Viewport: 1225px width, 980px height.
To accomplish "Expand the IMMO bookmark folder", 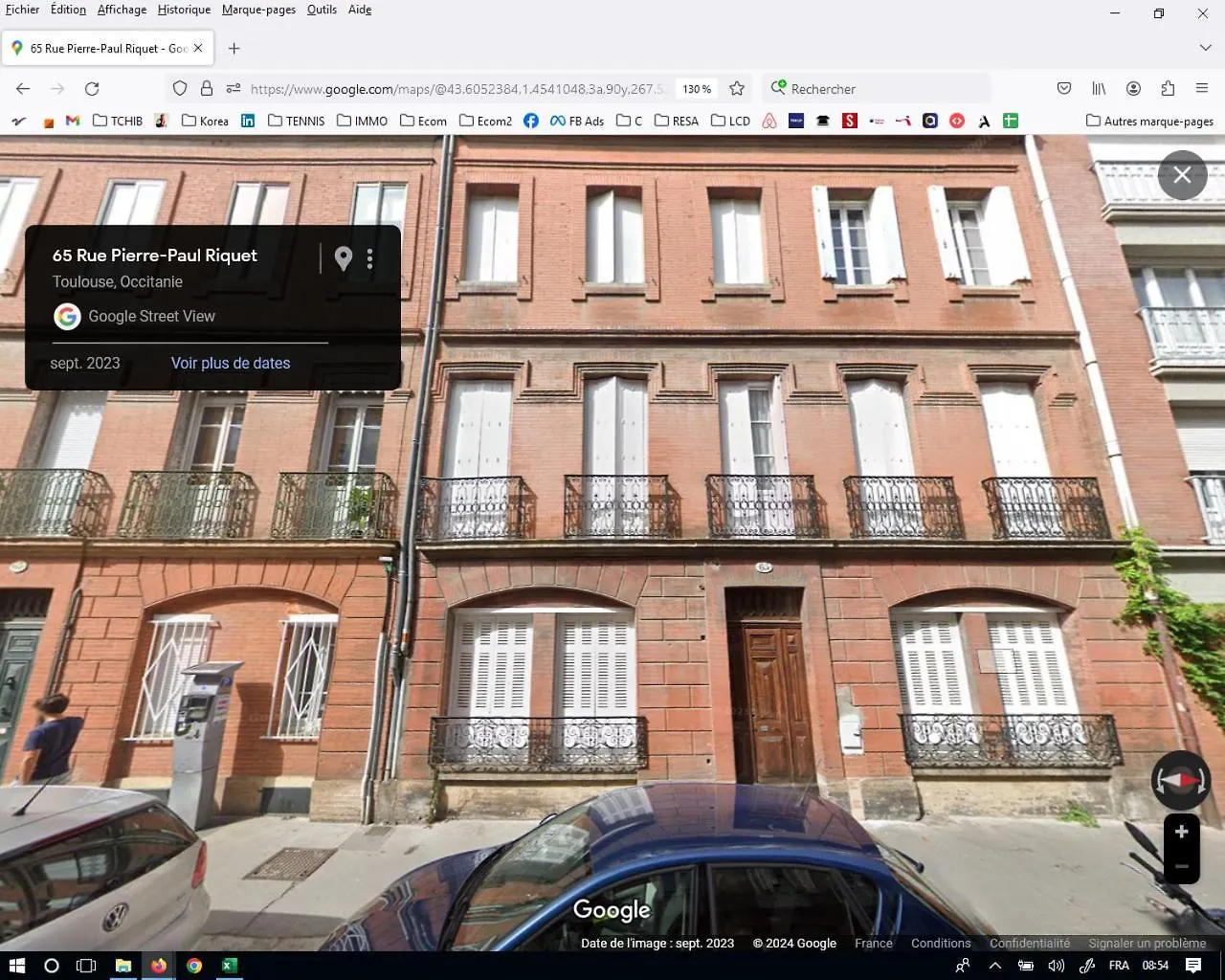I will click(362, 121).
